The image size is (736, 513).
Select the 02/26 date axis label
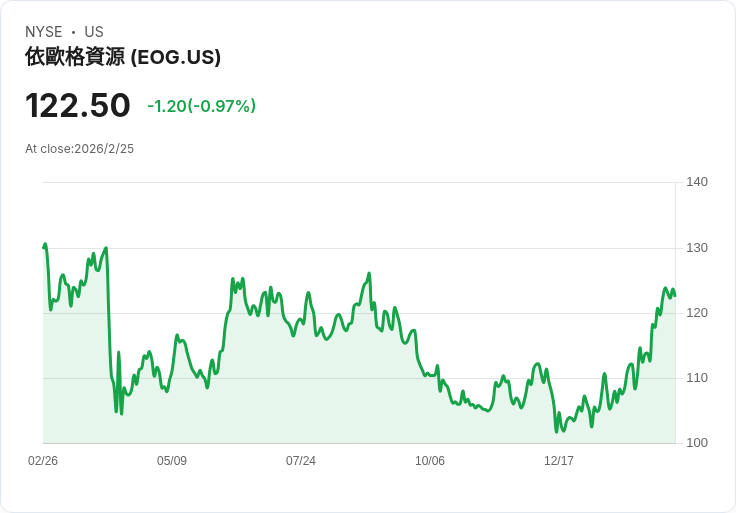(x=43, y=460)
